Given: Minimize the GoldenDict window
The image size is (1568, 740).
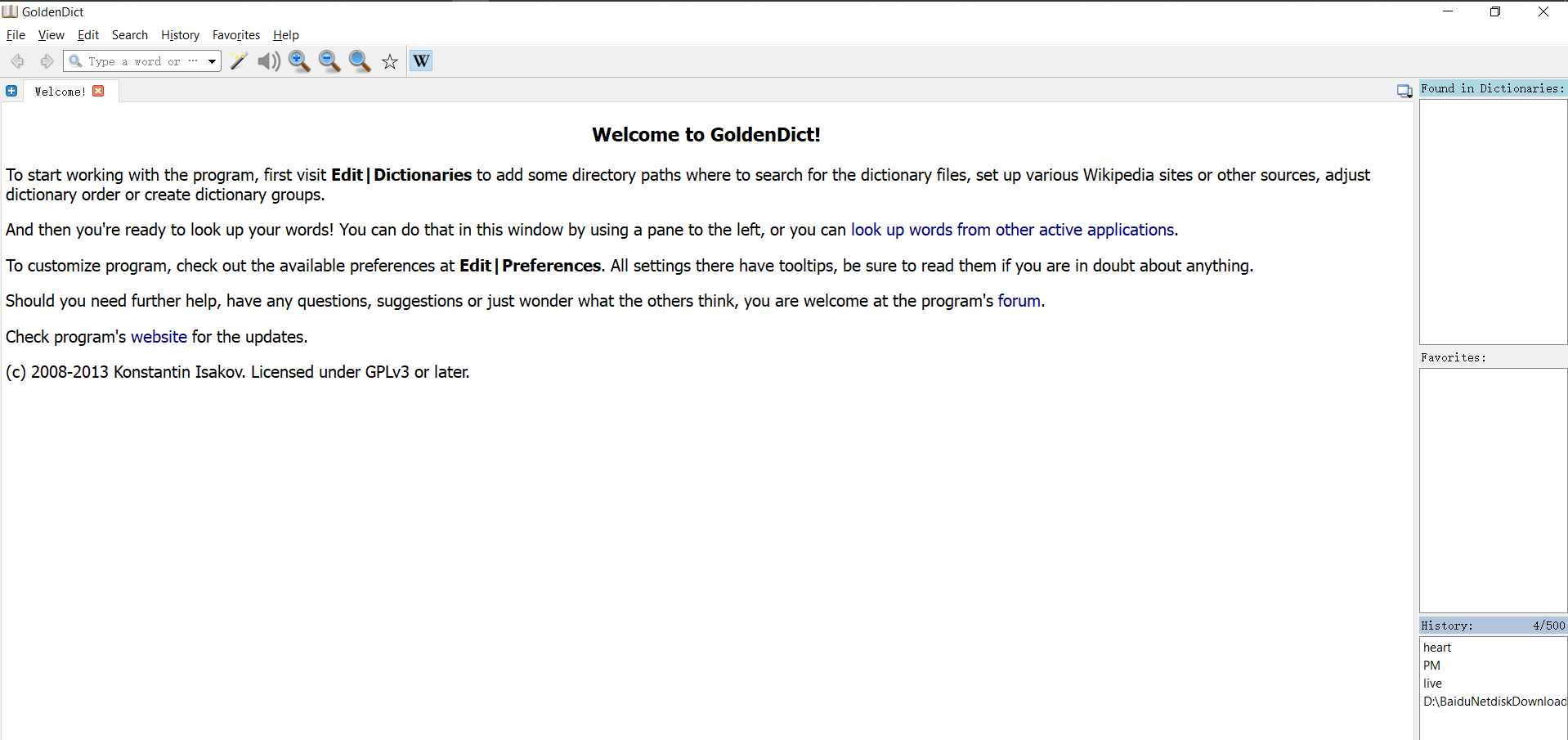Looking at the screenshot, I should click(1448, 11).
